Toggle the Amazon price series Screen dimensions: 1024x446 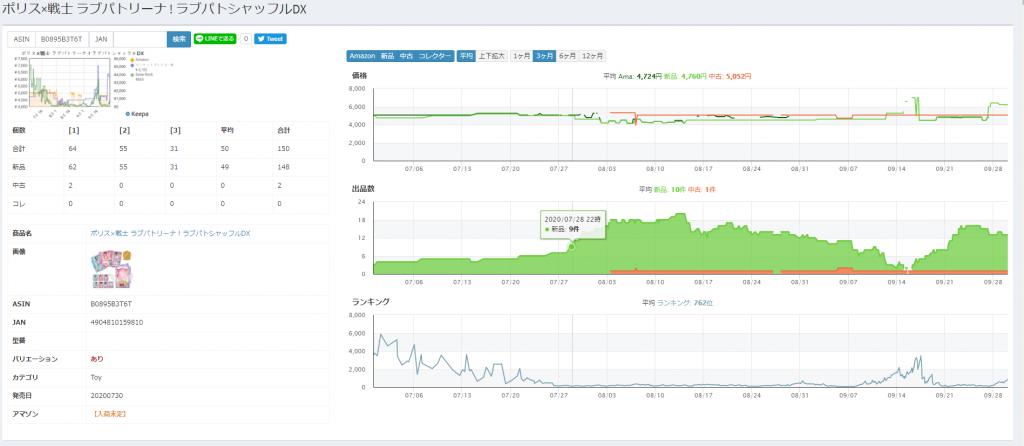[x=362, y=56]
